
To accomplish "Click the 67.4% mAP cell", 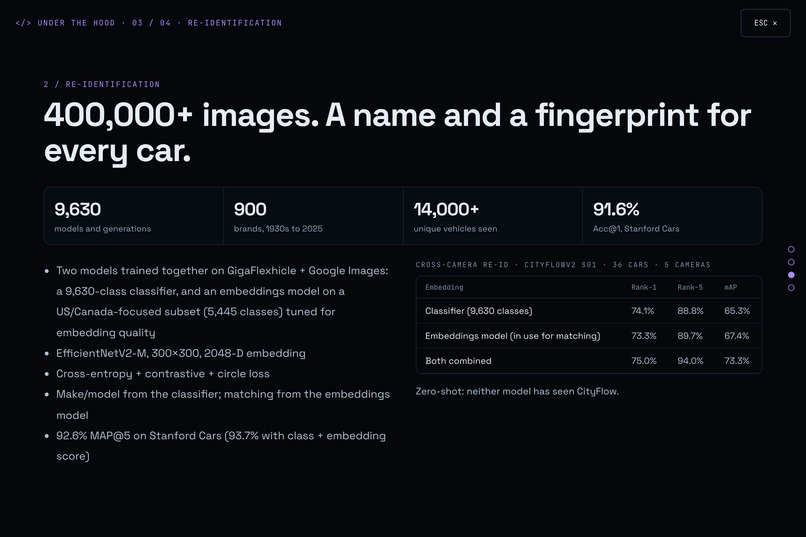I will (x=737, y=336).
